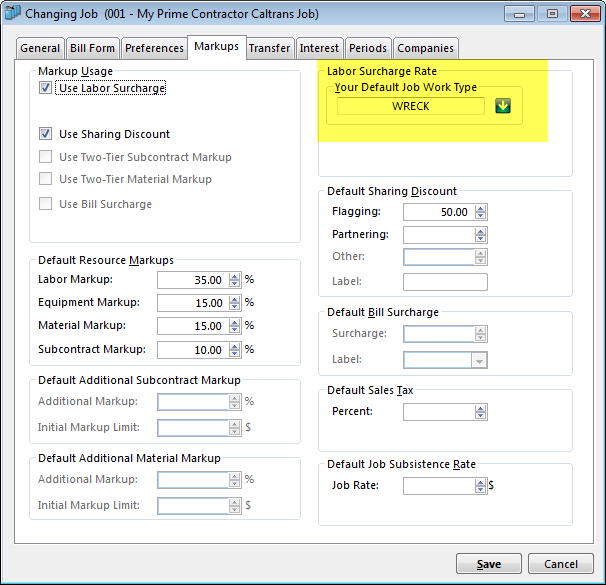Click the Material Markup value field
Viewport: 606px width, 585px height.
click(192, 326)
